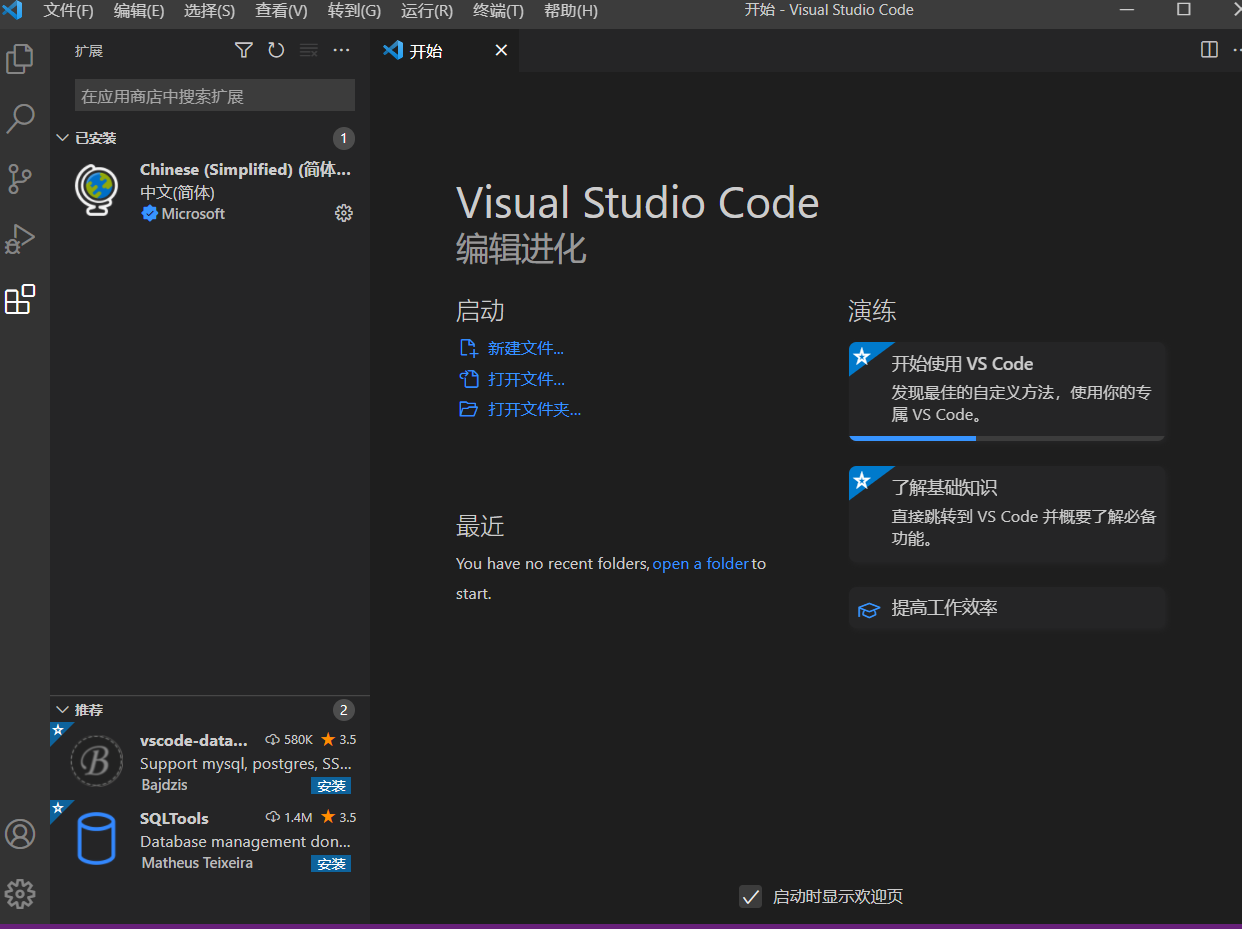Image resolution: width=1242 pixels, height=929 pixels.
Task: Open the Source Control view icon
Action: pyautogui.click(x=20, y=179)
